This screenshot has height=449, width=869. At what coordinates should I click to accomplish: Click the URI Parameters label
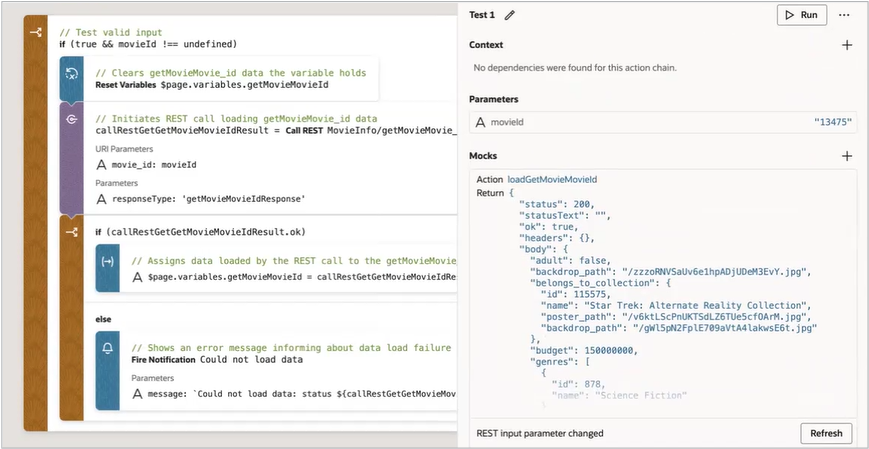coord(124,149)
